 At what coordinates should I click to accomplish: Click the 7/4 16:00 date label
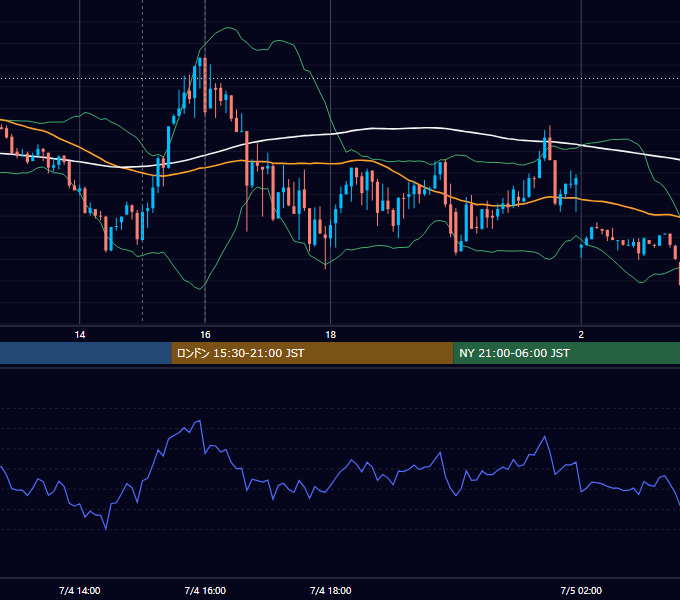tap(205, 590)
